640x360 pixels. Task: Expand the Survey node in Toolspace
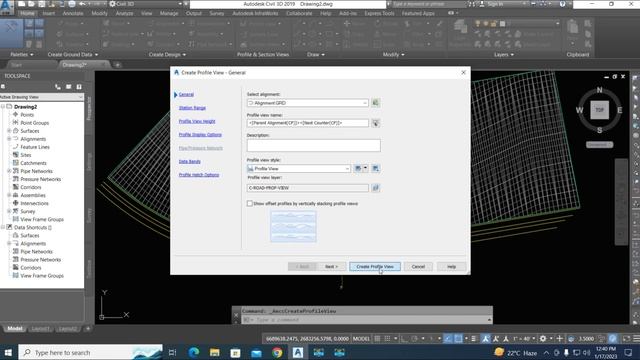(x=9, y=211)
